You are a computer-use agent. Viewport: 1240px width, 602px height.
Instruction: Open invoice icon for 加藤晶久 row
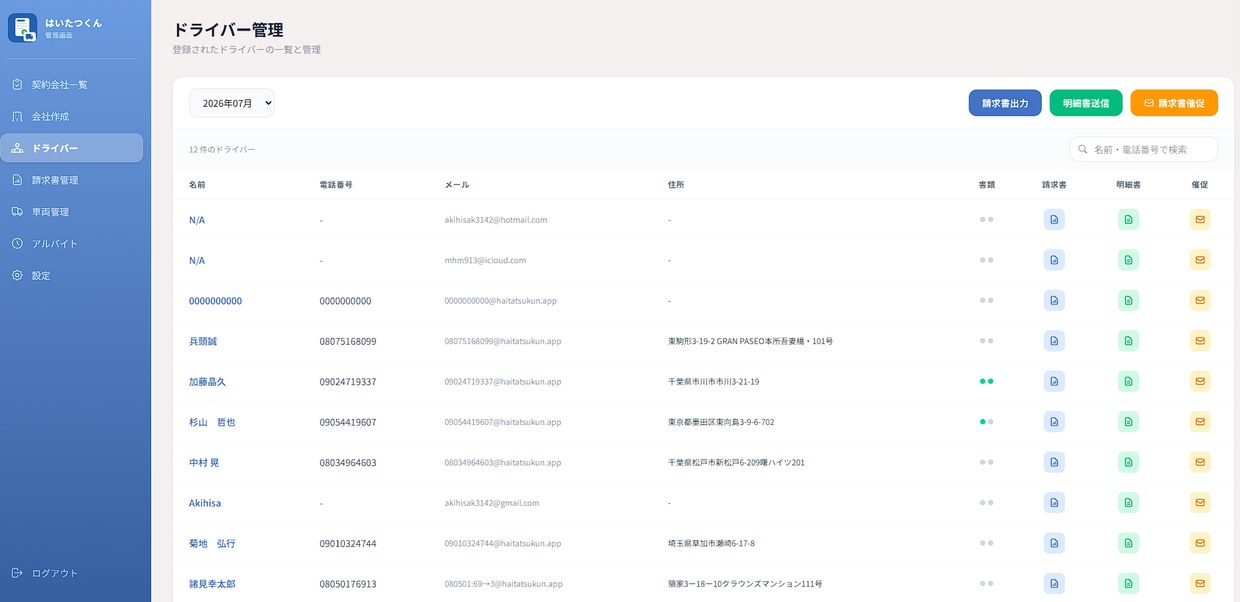1054,381
